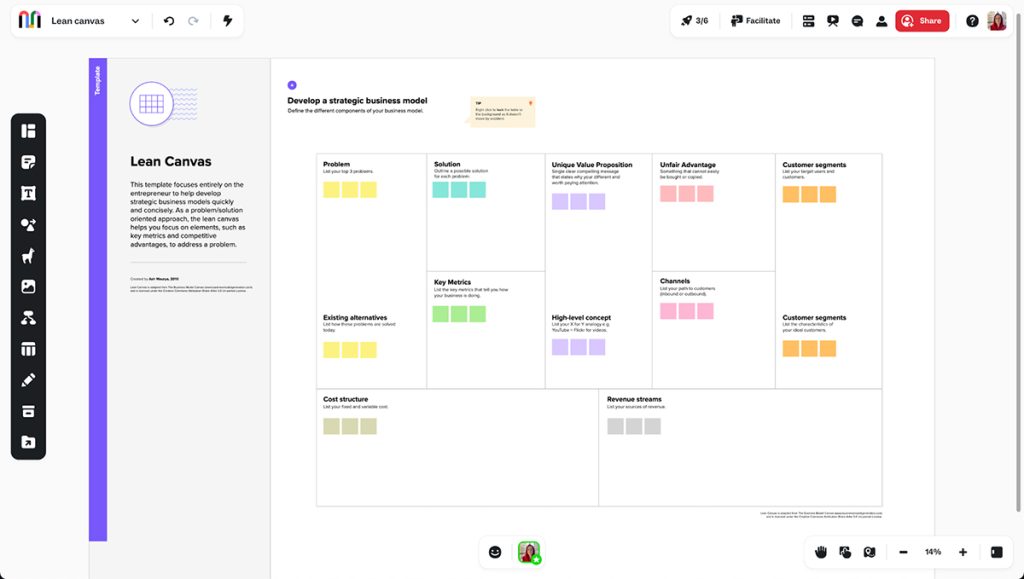Open the icon library (llama icon)

[x=28, y=255]
